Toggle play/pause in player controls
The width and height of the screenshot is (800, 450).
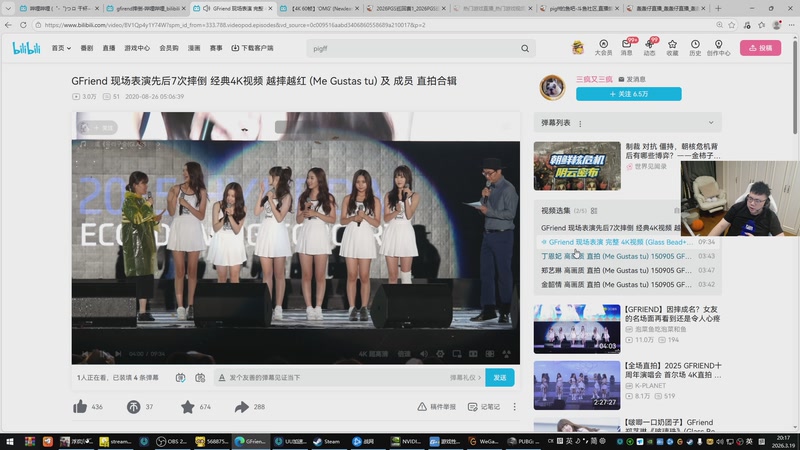102,354
